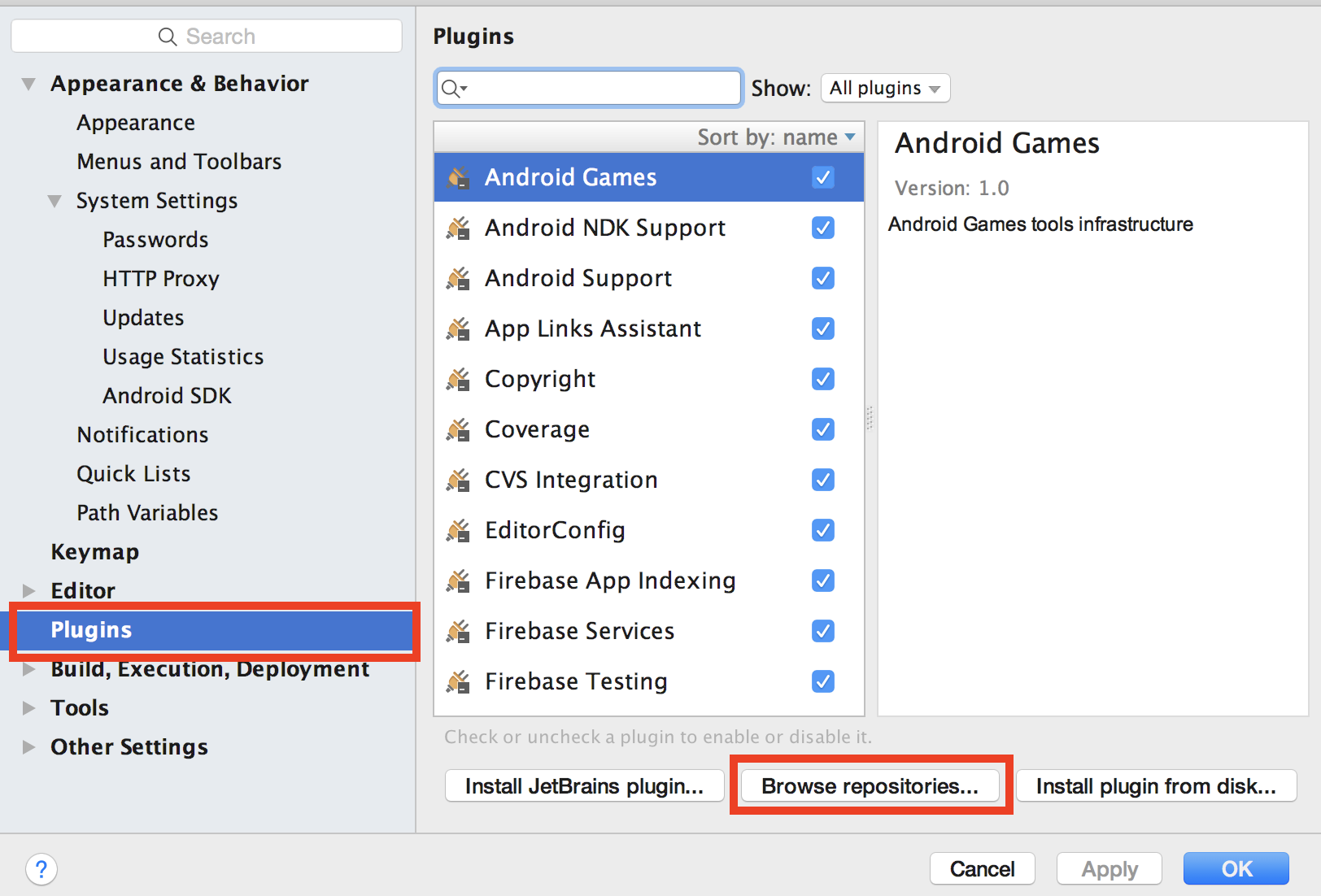The height and width of the screenshot is (896, 1321).
Task: Disable the Coverage plugin checkbox
Action: [823, 429]
